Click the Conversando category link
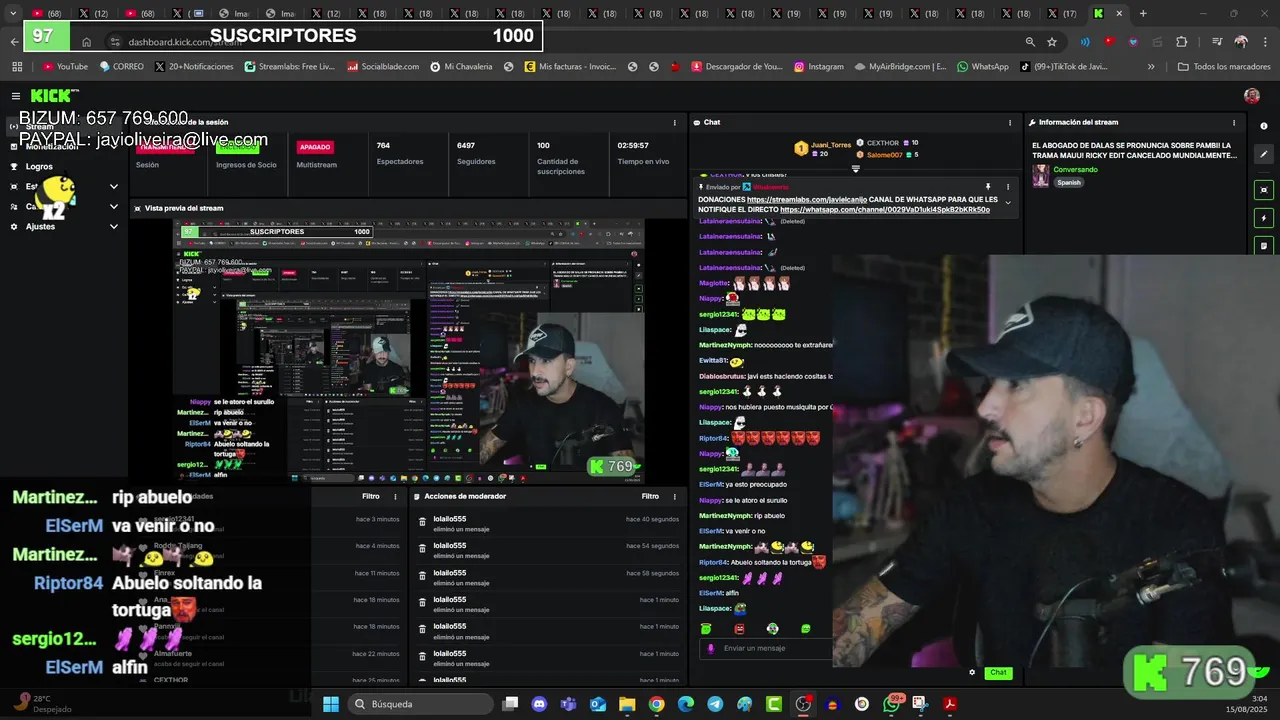Screen dimensions: 1280x720 point(1075,169)
